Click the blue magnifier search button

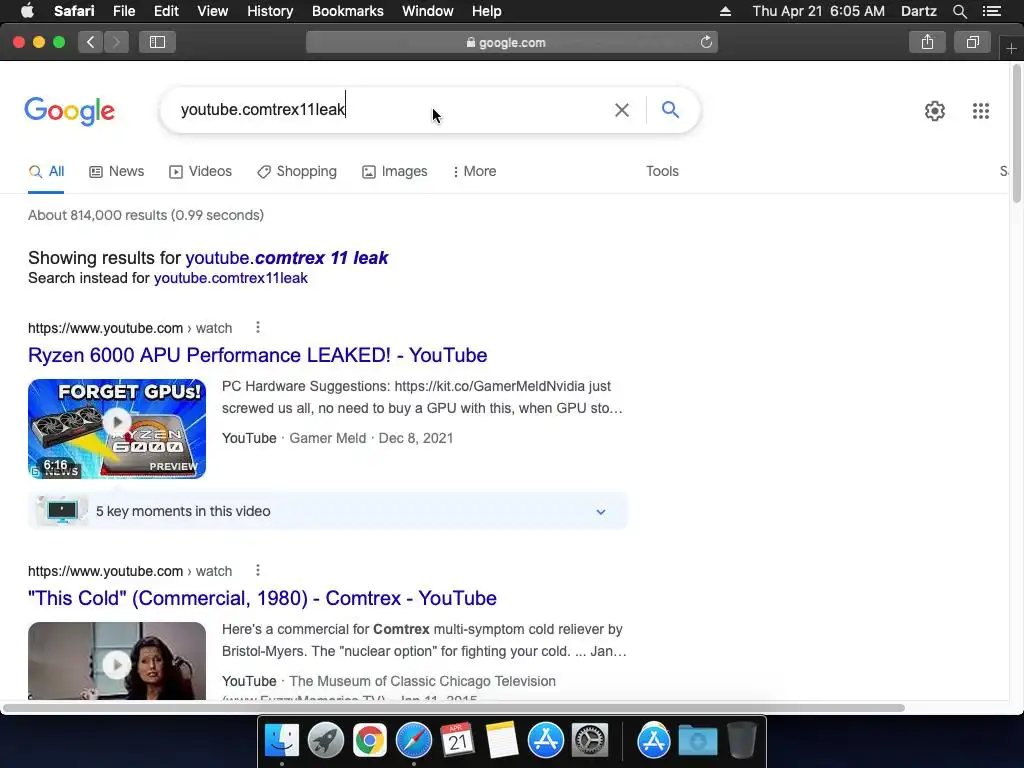tap(671, 110)
